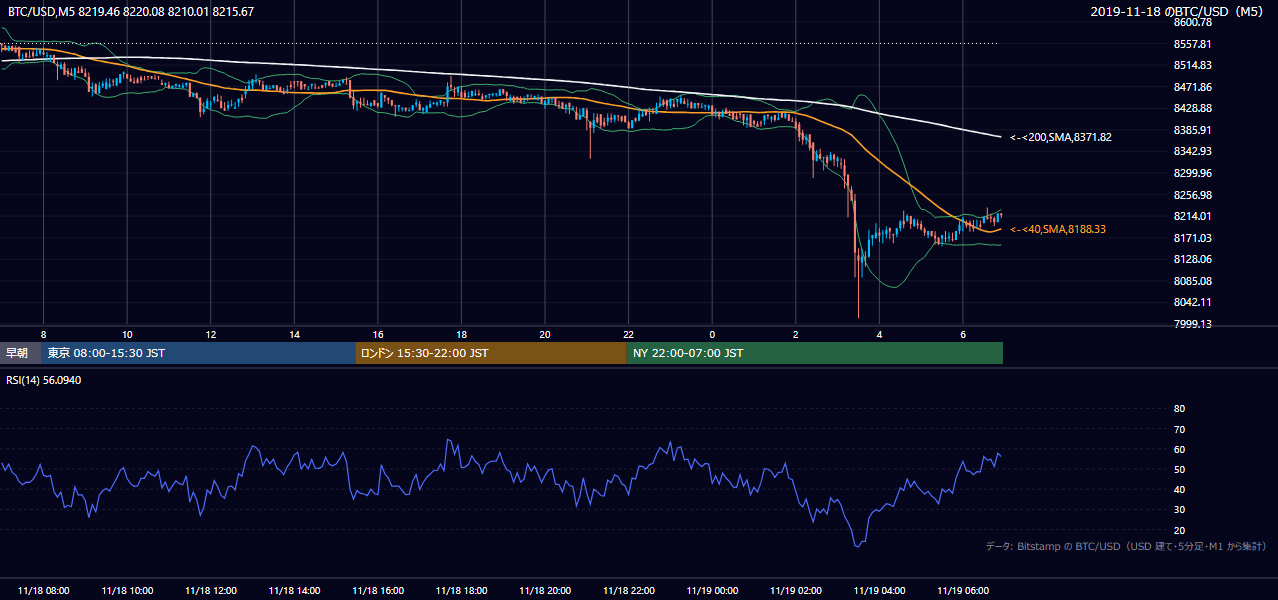Click the 11/18 16:00 date axis label
The width and height of the screenshot is (1278, 600).
[378, 590]
